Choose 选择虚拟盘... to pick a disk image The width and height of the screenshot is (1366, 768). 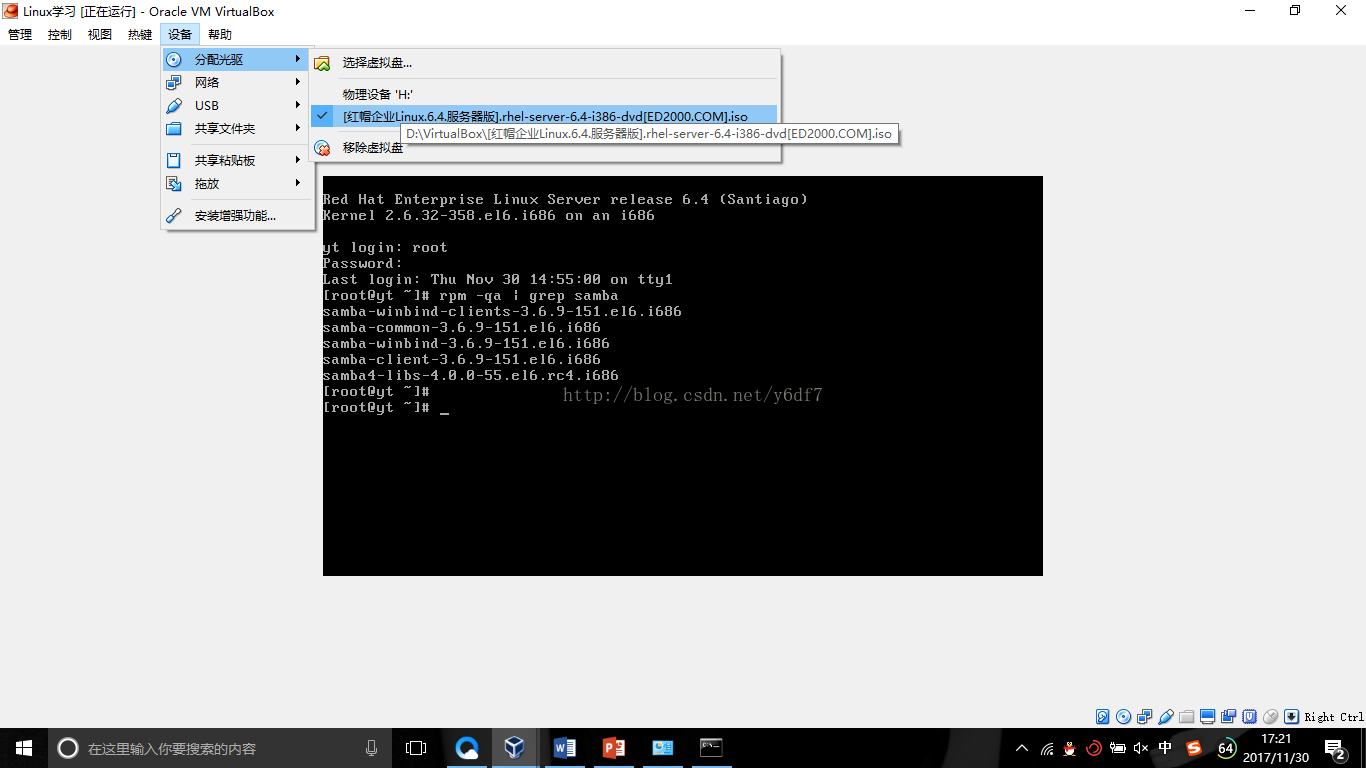544,63
